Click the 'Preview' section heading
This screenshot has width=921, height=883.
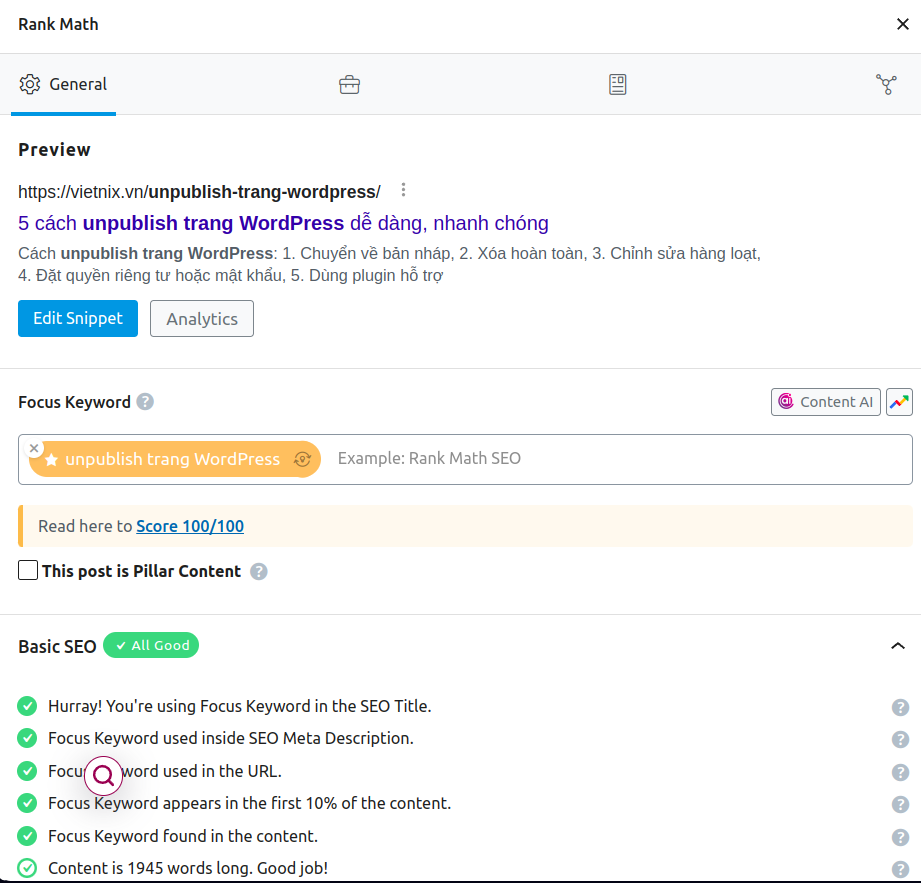tap(54, 150)
